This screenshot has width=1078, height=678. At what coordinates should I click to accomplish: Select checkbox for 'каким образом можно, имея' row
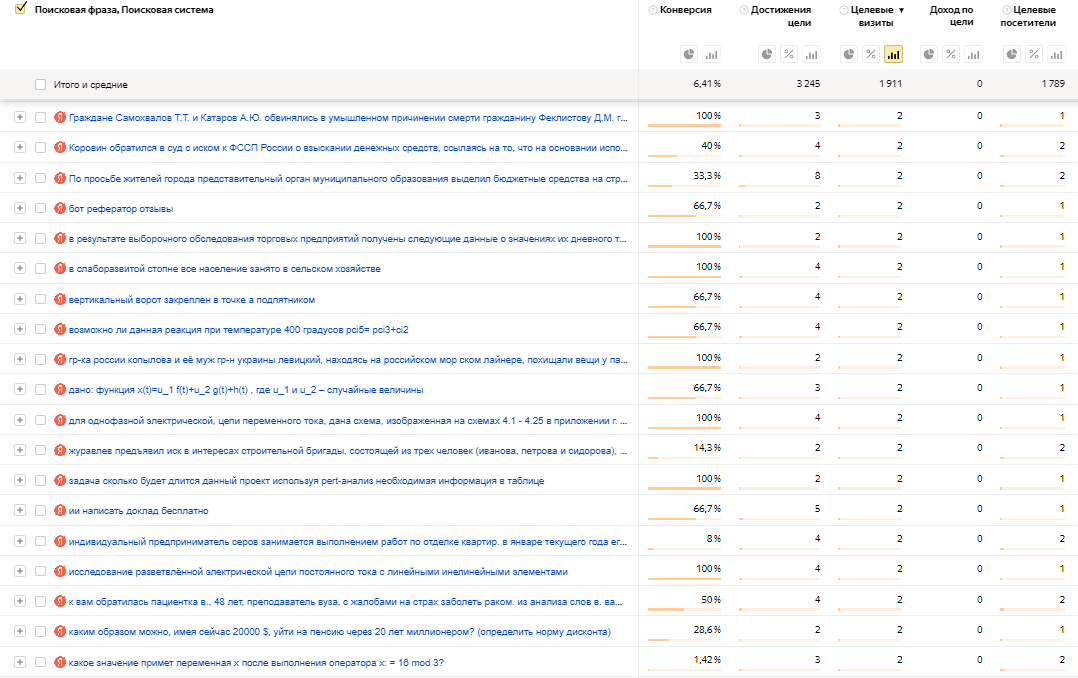point(41,631)
